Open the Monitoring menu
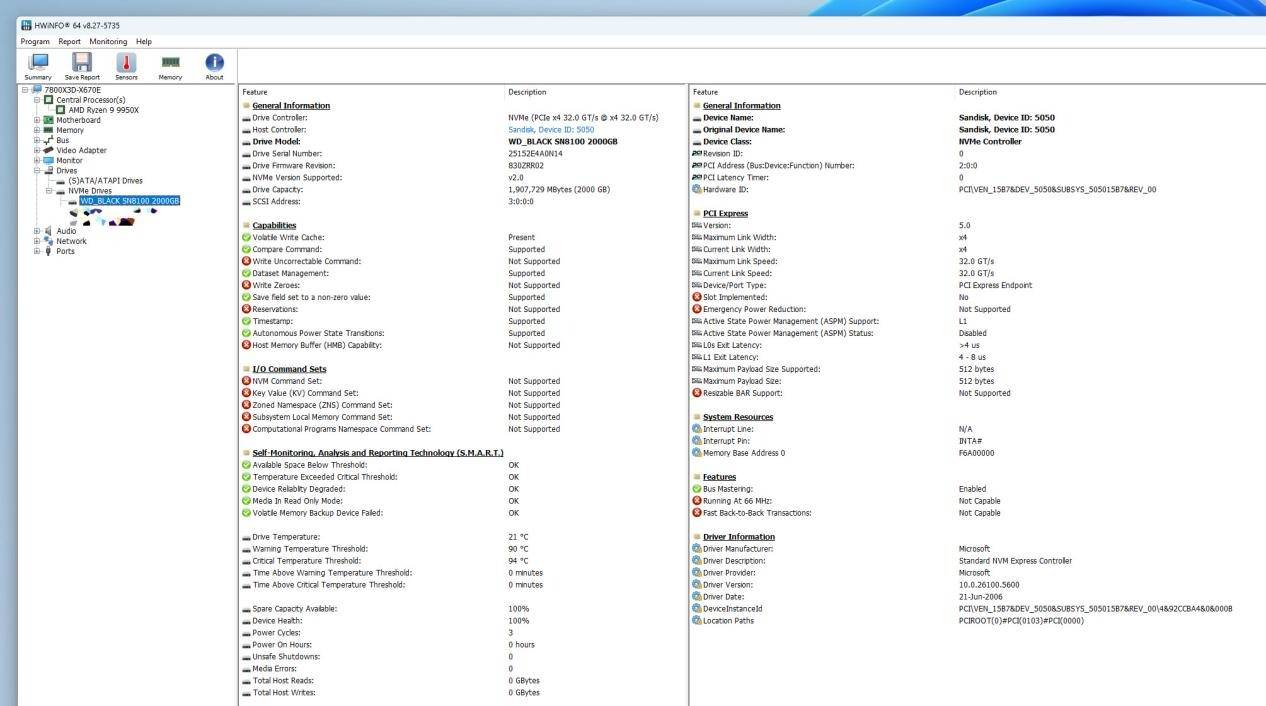The height and width of the screenshot is (706, 1266). click(x=108, y=42)
